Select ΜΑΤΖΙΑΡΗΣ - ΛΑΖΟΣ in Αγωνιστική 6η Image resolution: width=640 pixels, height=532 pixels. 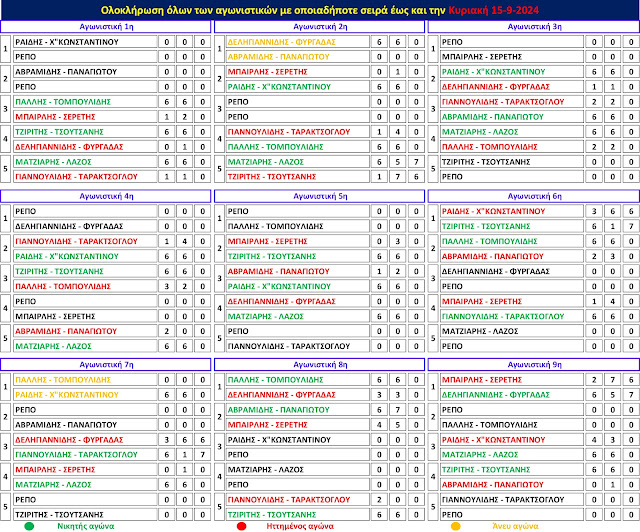coord(512,331)
